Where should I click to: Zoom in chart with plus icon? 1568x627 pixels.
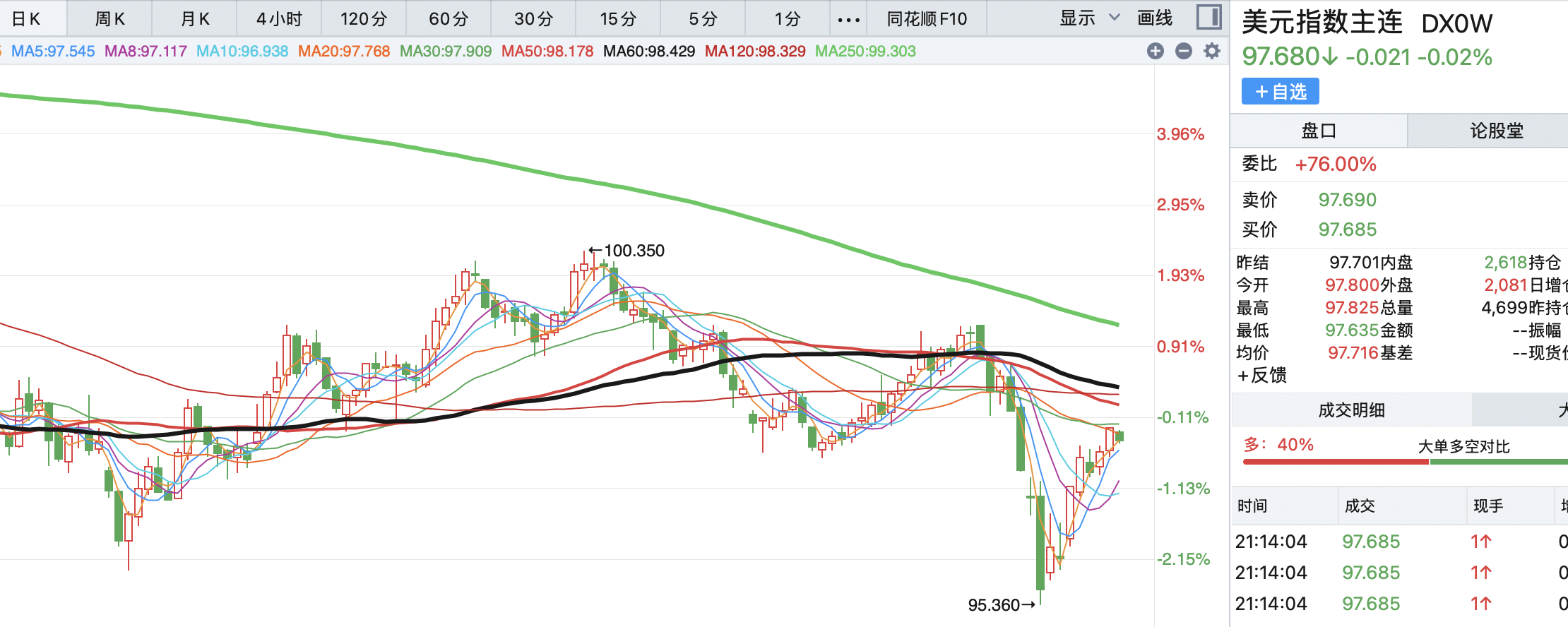click(1156, 51)
